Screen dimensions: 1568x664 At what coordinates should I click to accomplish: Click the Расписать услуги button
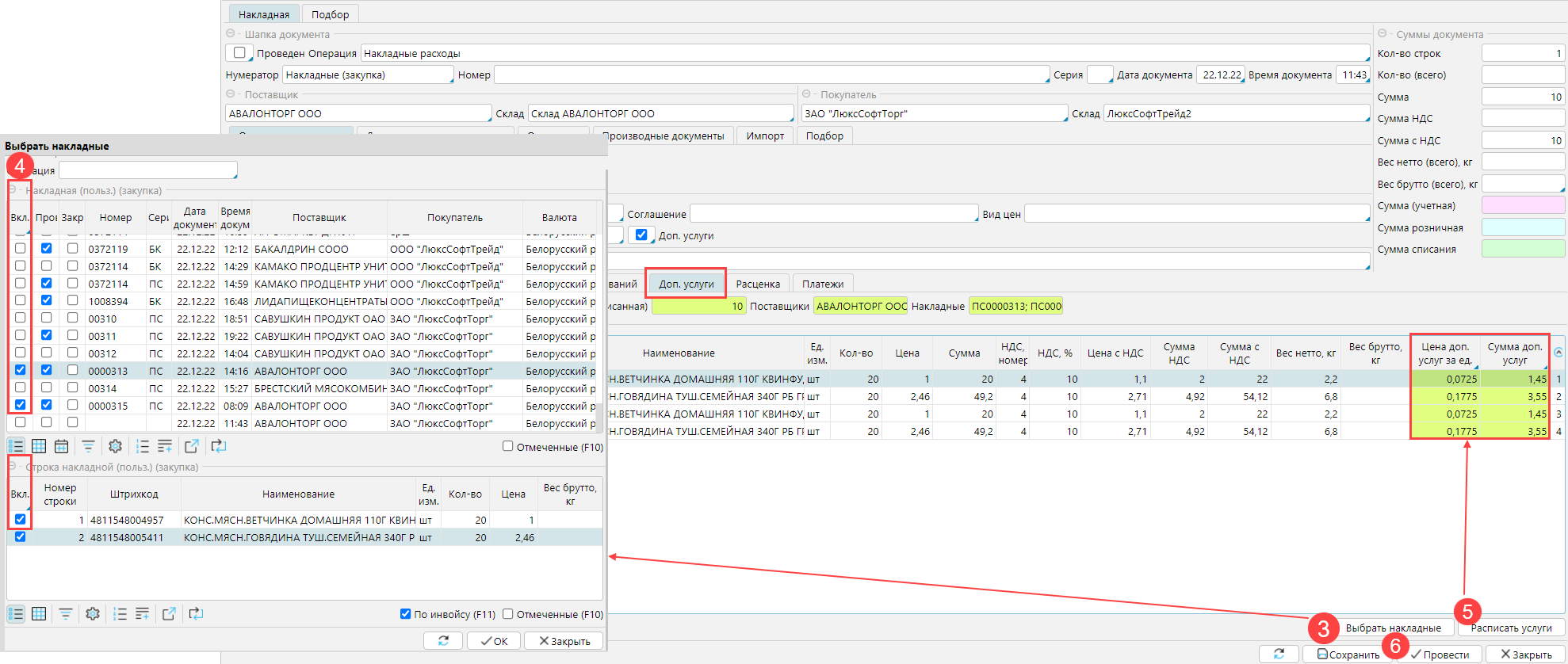(x=1511, y=628)
